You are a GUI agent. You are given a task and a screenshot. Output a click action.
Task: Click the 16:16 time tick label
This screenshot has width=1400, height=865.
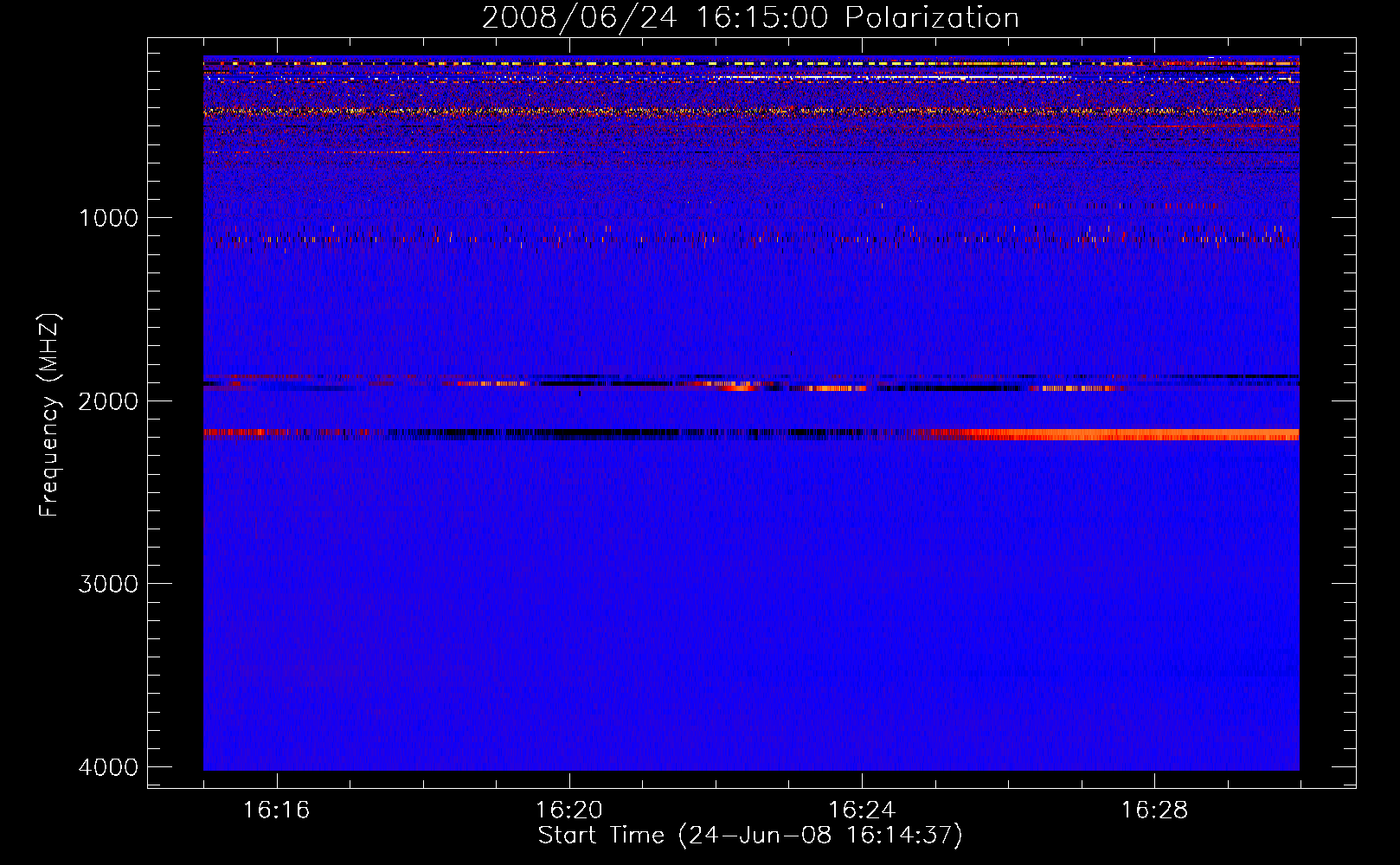tap(276, 811)
